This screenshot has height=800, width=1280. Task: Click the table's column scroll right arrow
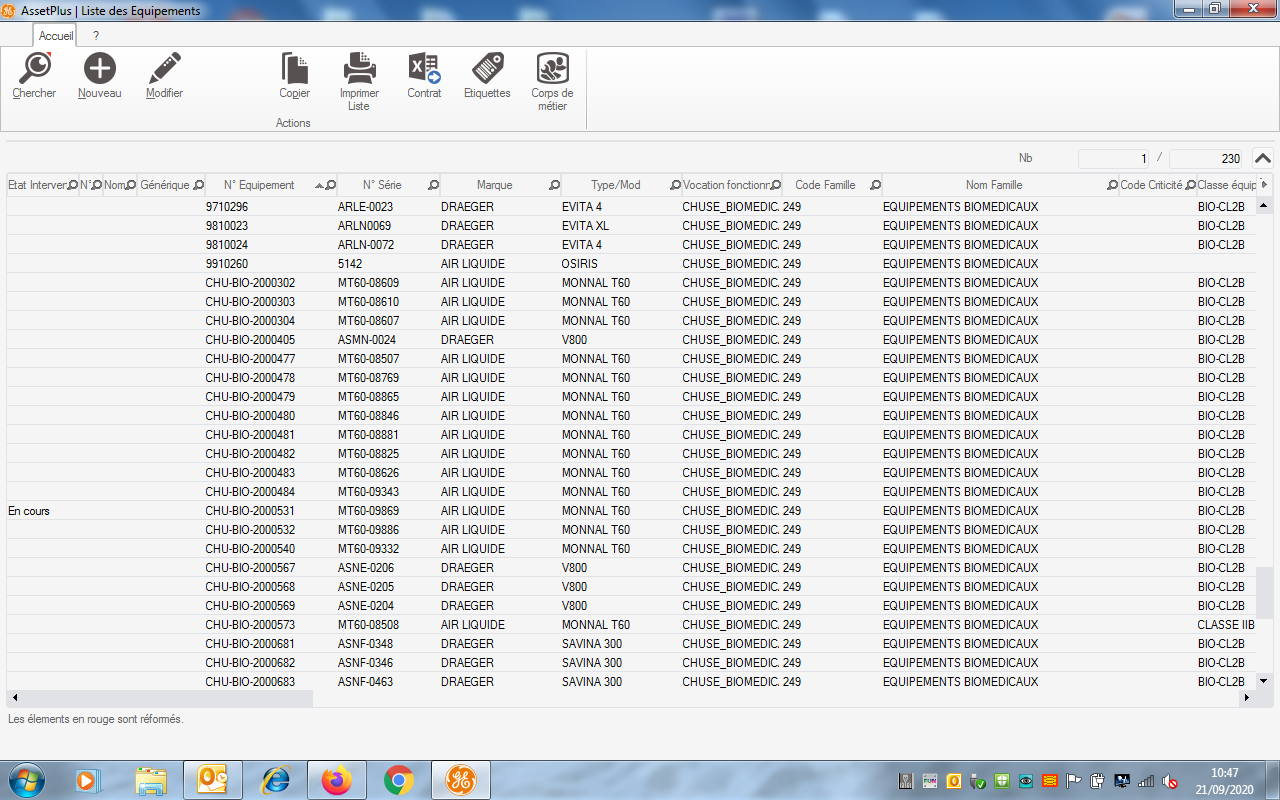coord(1264,185)
